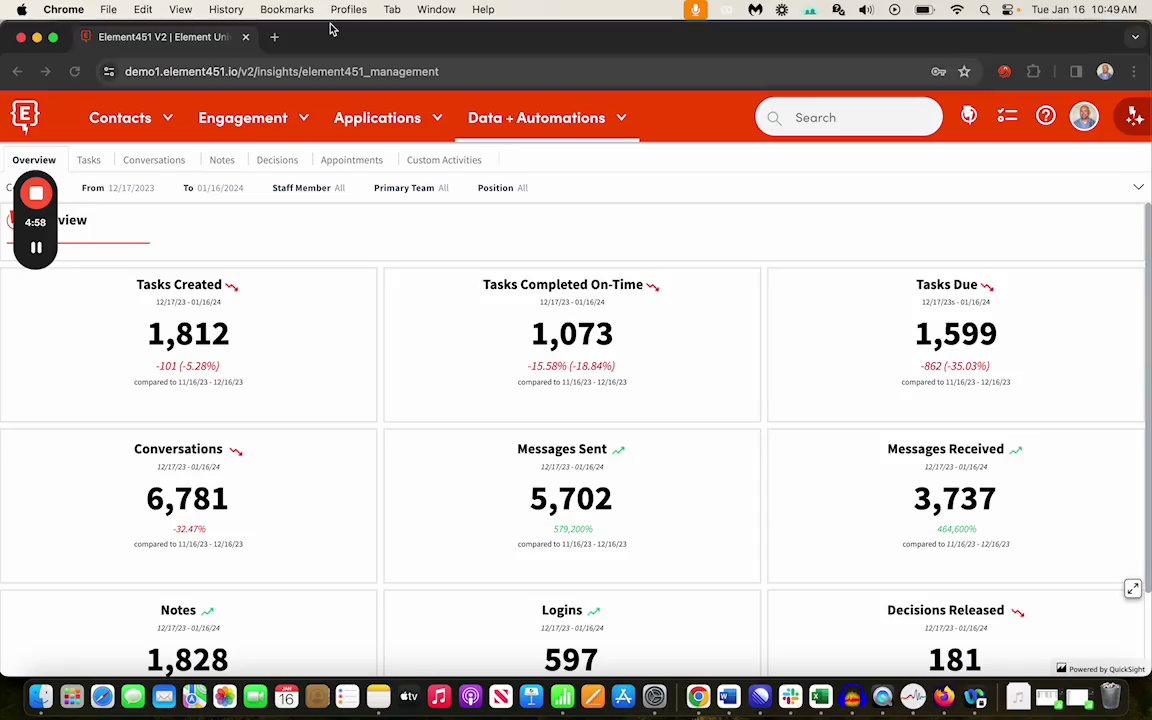Switch to the Conversations tab
The width and height of the screenshot is (1152, 720).
154,159
